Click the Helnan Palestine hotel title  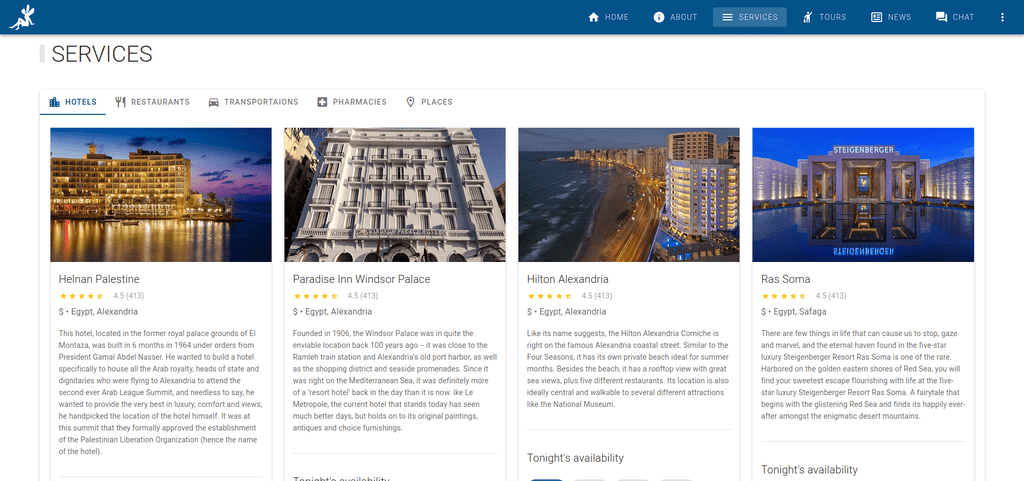(x=99, y=279)
